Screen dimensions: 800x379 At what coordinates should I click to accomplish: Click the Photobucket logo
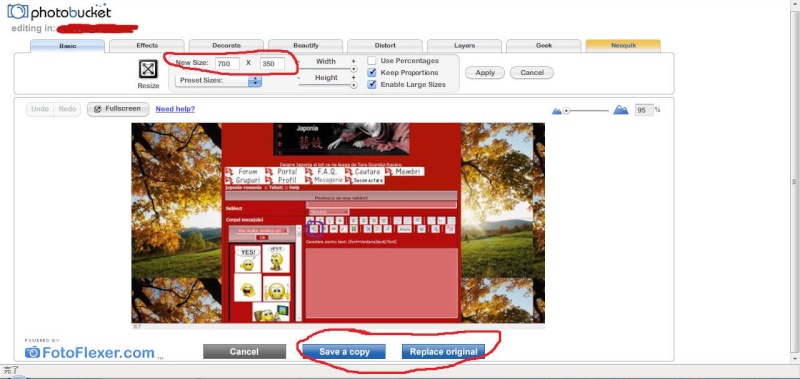[x=59, y=12]
